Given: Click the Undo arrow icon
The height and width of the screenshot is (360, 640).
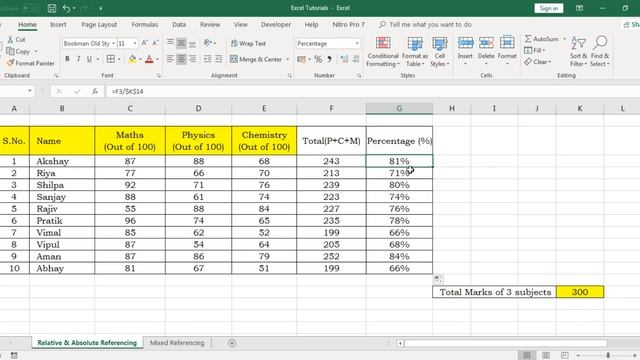Looking at the screenshot, I should pos(67,8).
